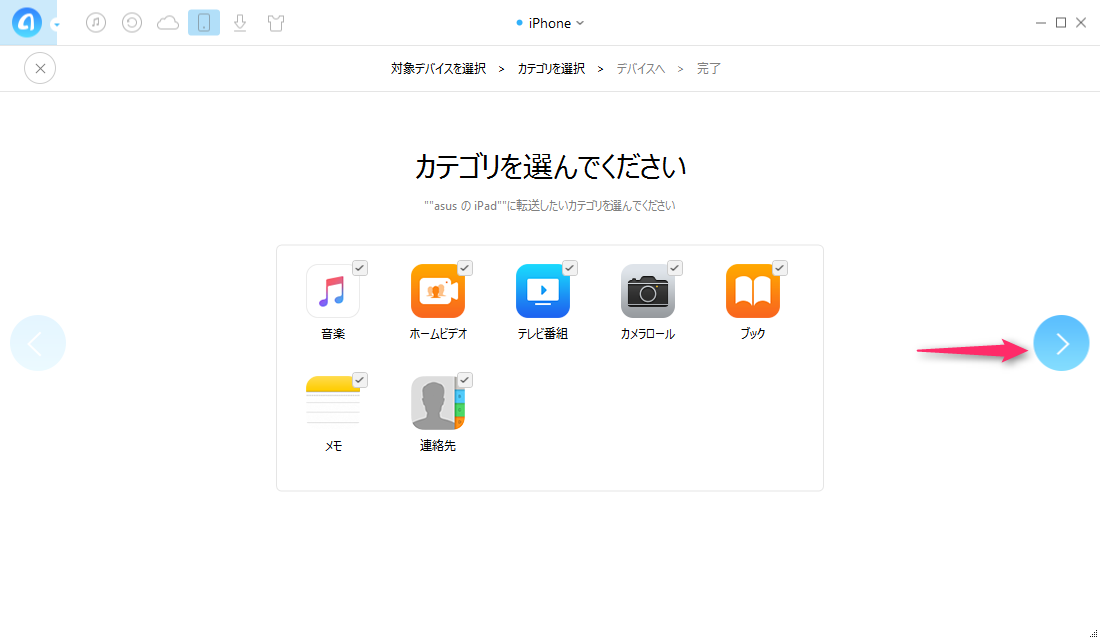The width and height of the screenshot is (1100, 640).
Task: Uncheck the カメラロール checkbox
Action: tap(675, 268)
